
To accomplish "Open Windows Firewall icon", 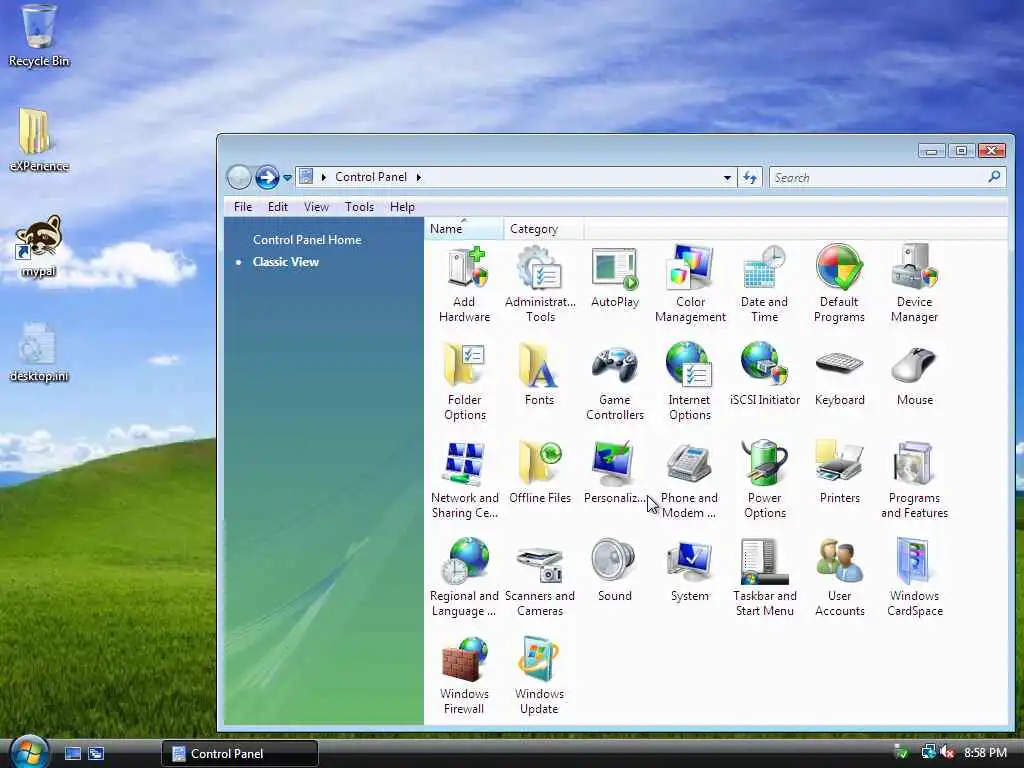I will 464,675.
